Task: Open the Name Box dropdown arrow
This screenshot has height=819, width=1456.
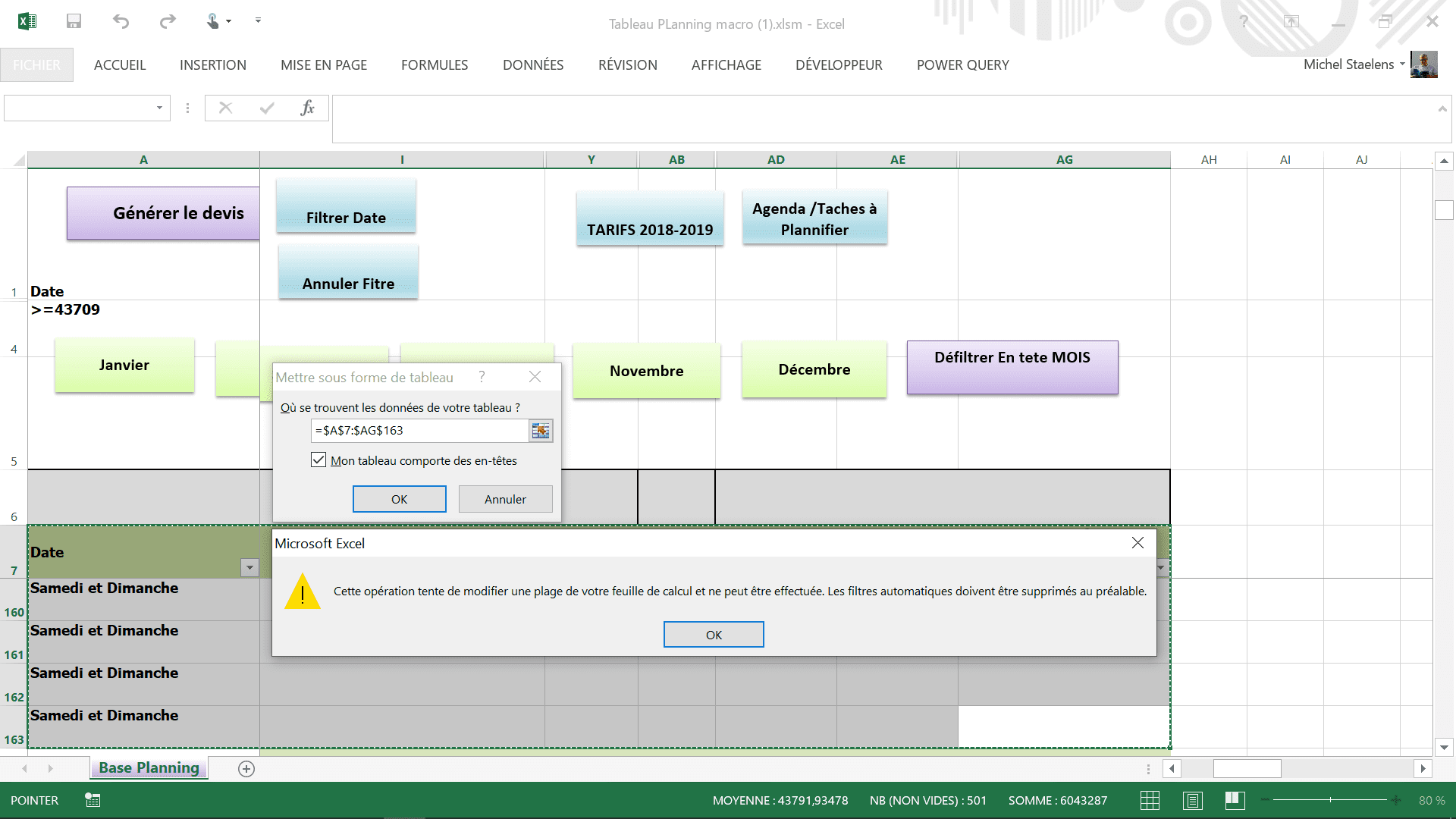Action: [159, 108]
